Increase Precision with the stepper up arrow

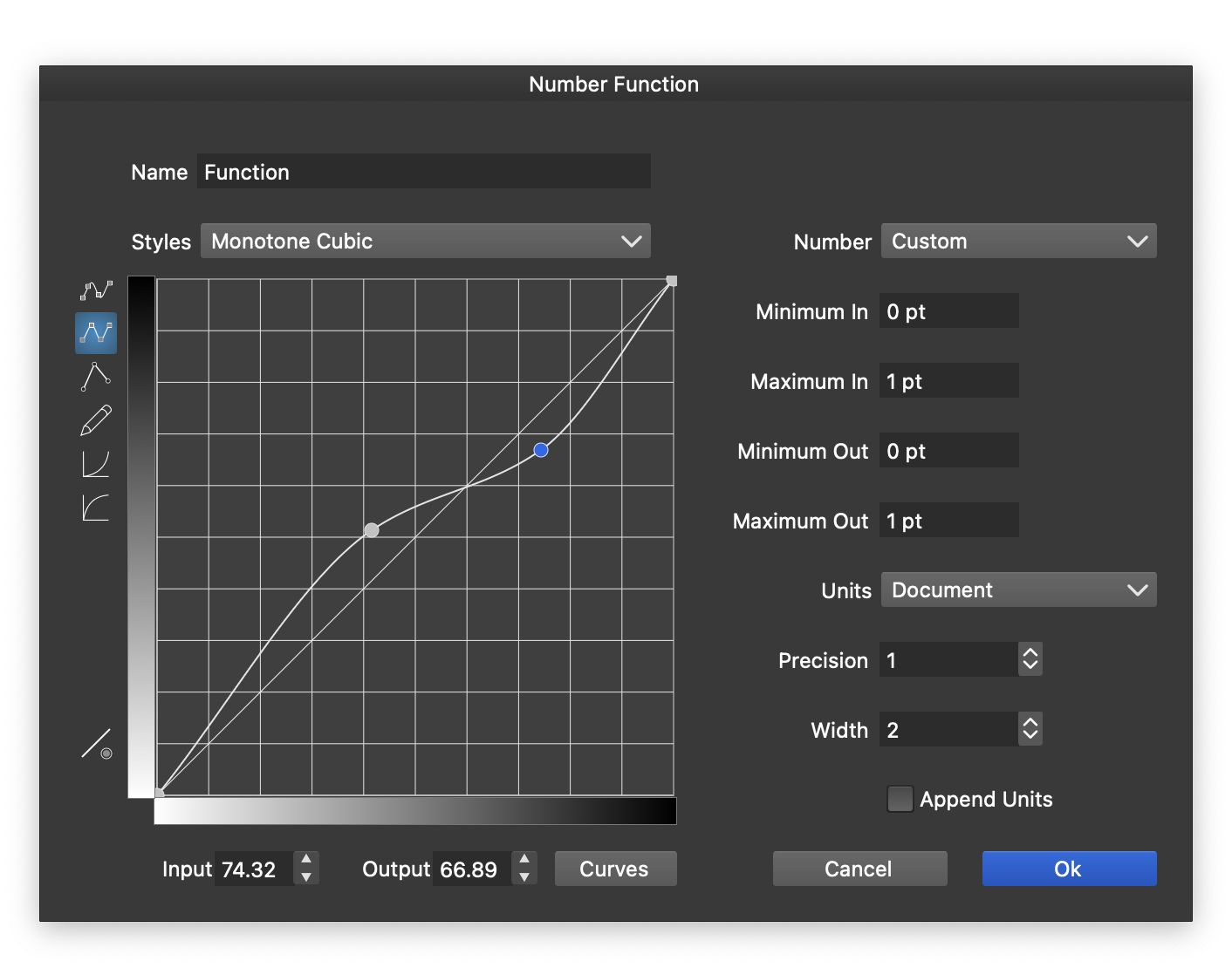[x=1030, y=652]
